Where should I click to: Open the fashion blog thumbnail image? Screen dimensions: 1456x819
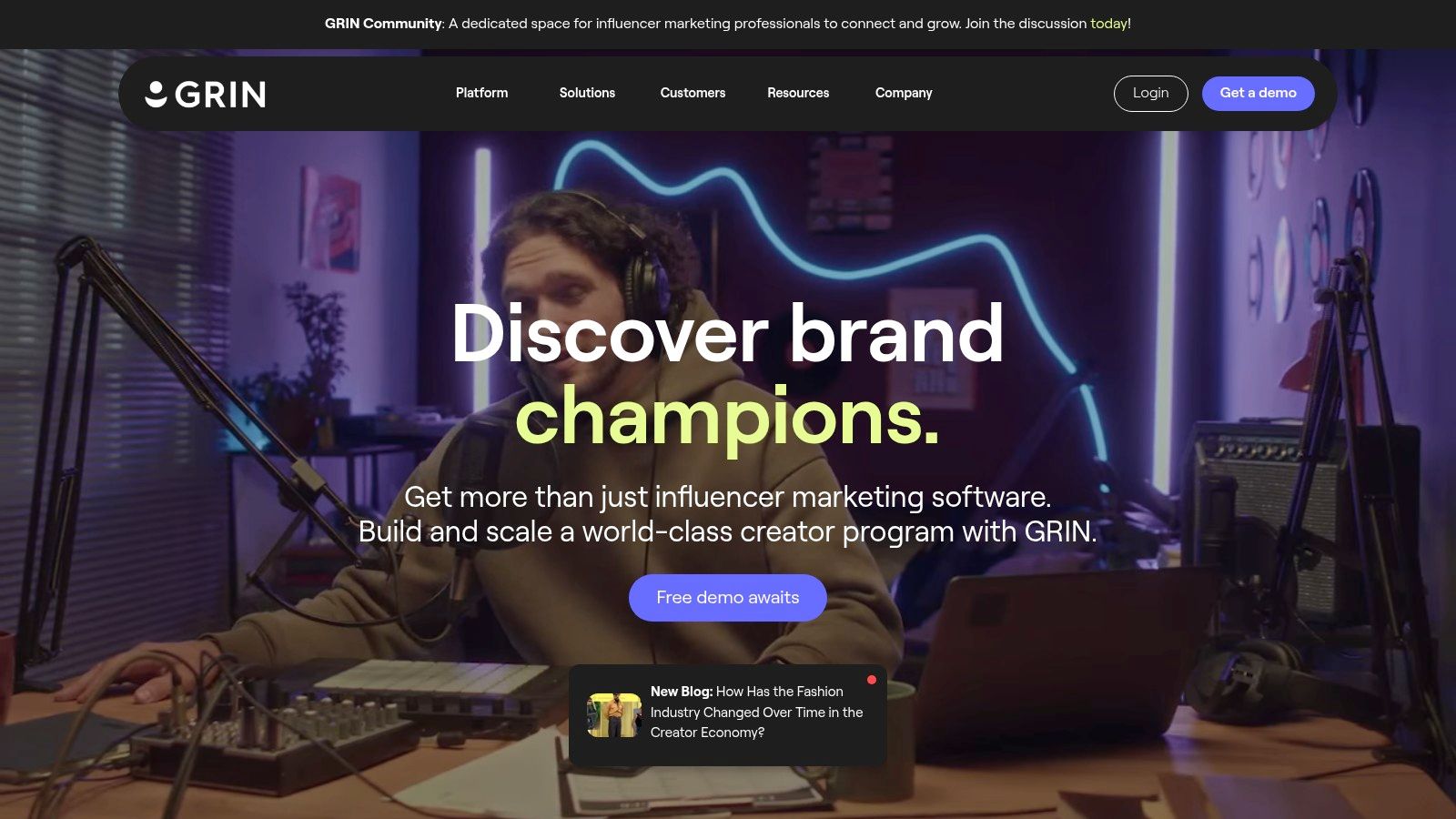click(613, 715)
